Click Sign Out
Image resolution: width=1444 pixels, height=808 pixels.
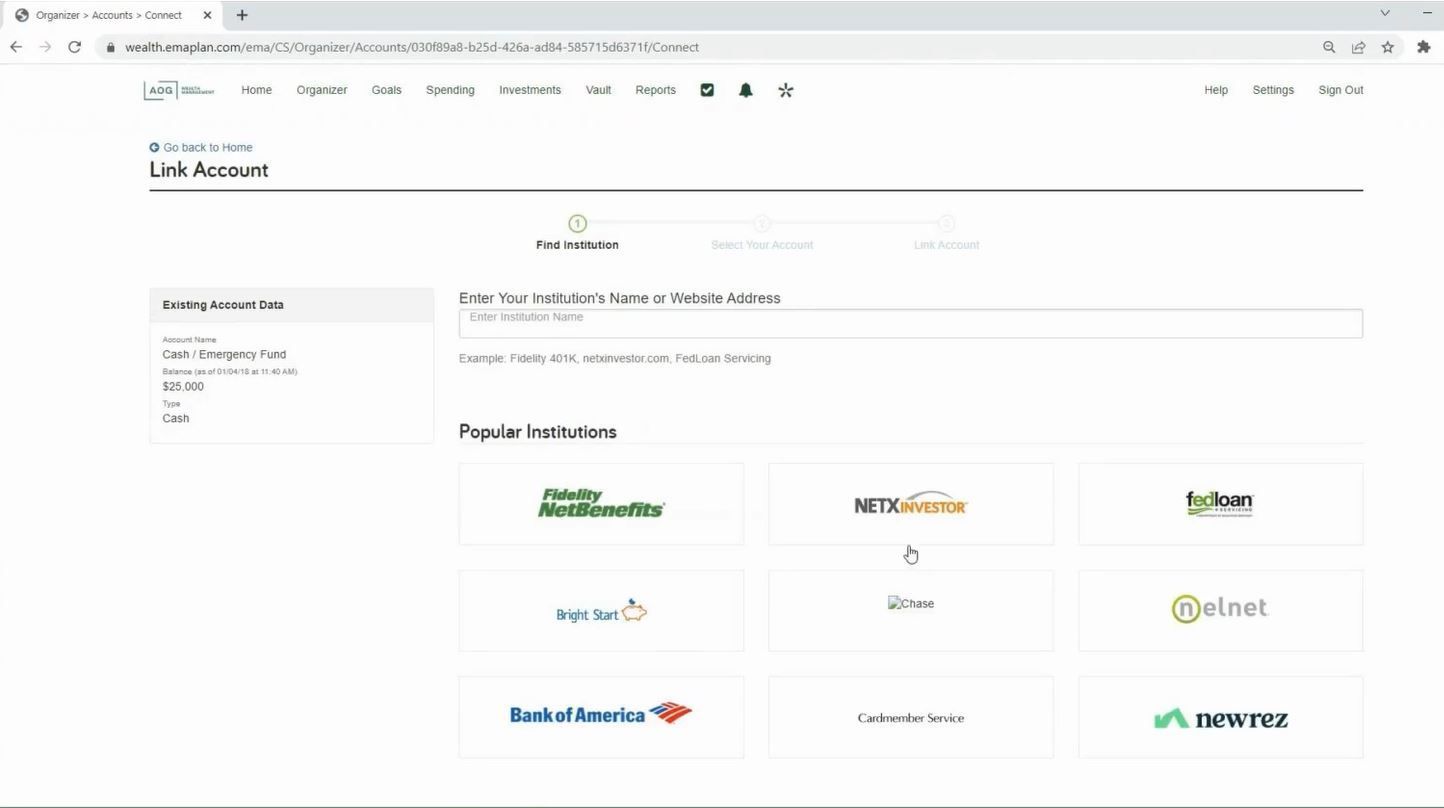[x=1341, y=90]
